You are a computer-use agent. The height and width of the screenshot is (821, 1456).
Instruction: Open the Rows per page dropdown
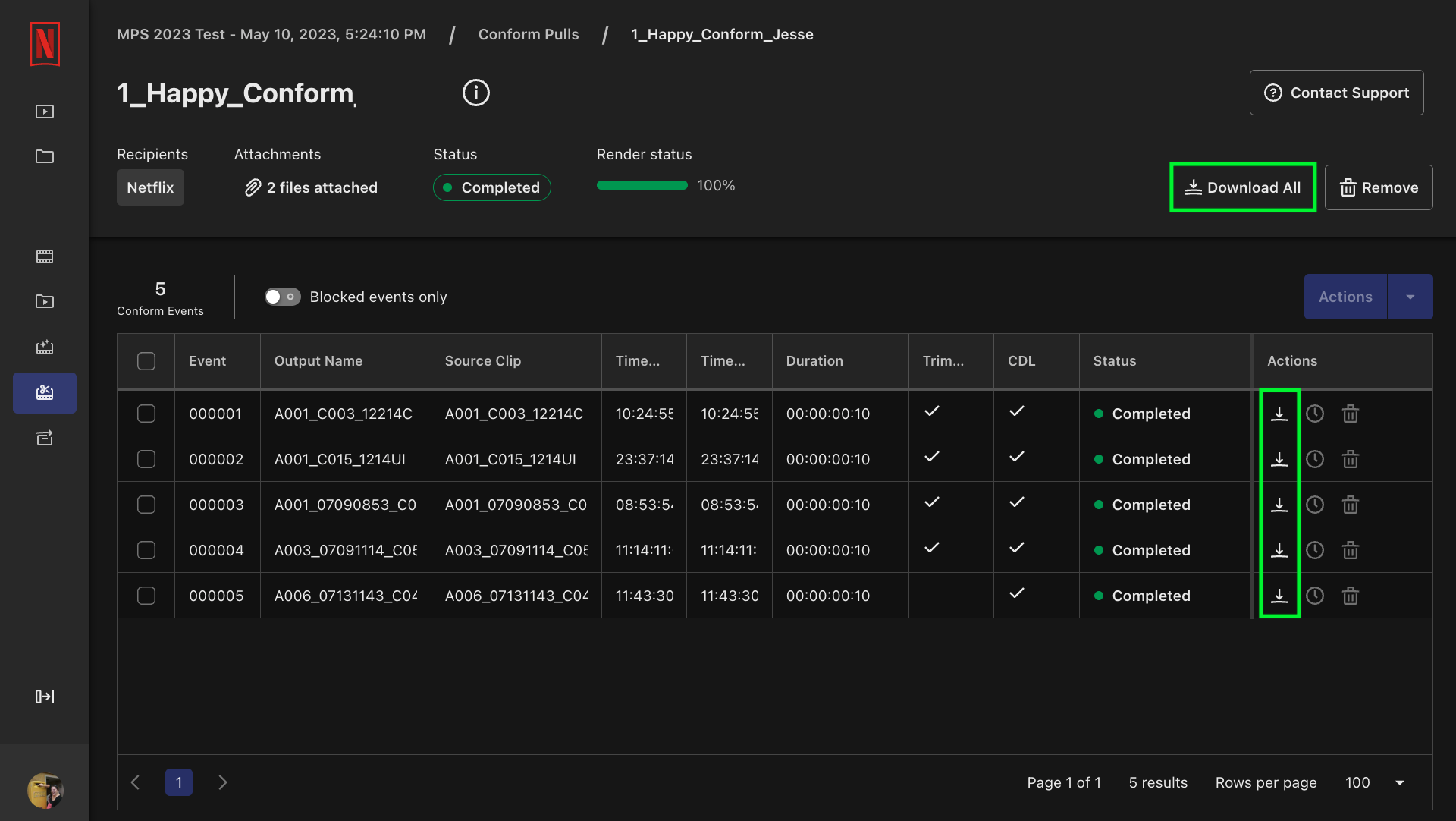(x=1375, y=782)
